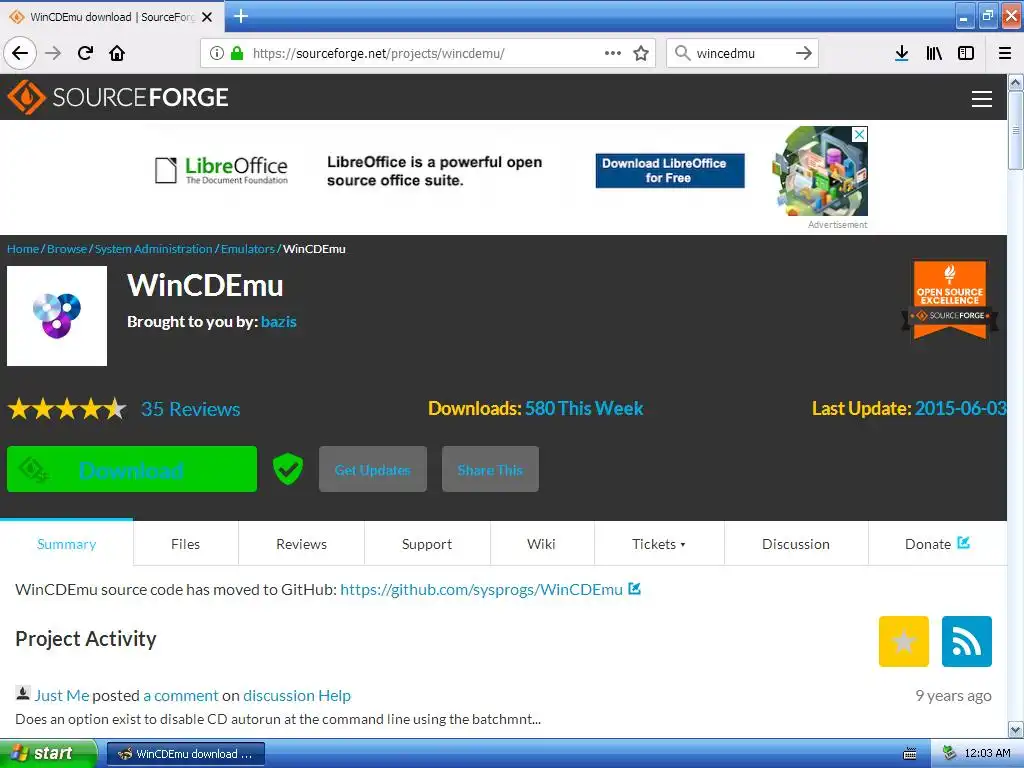Open the Donate tab
The width and height of the screenshot is (1024, 768).
[937, 544]
